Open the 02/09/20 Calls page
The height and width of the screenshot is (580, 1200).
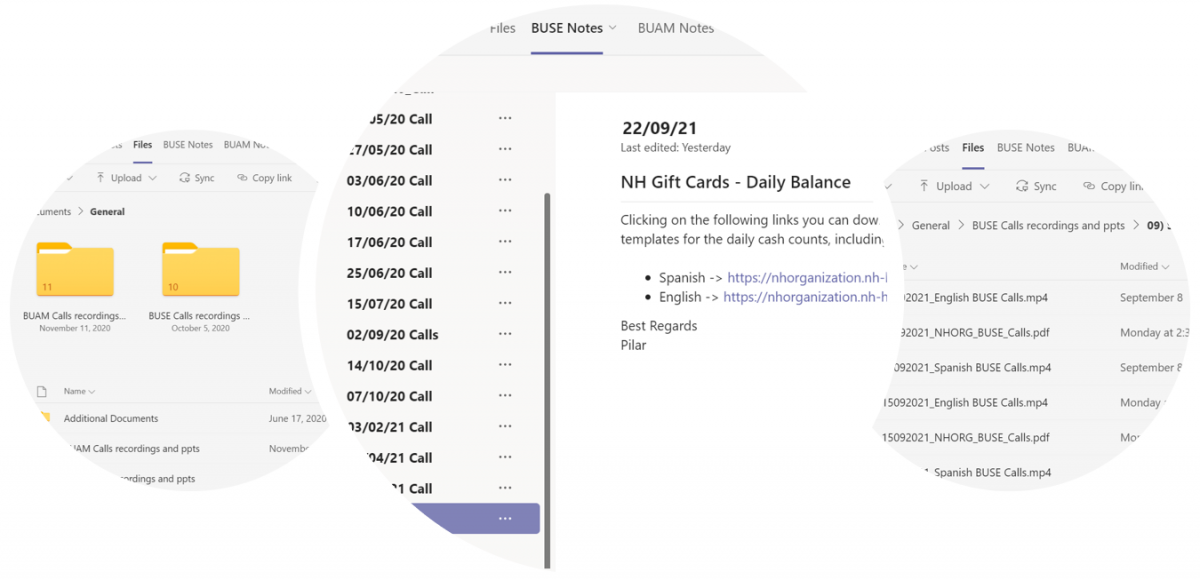pos(393,334)
